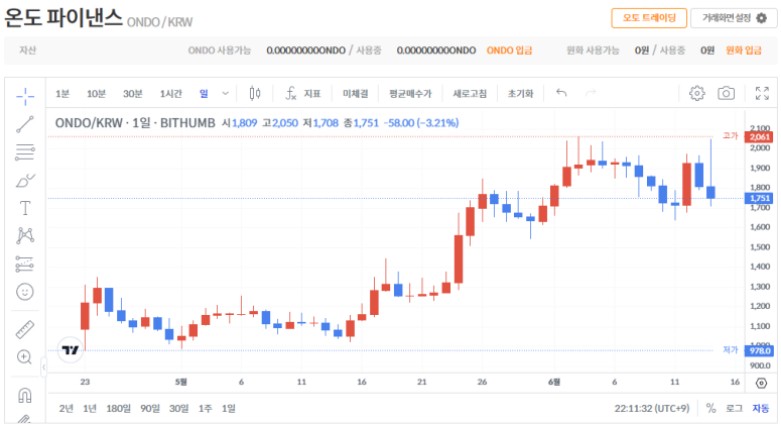Set date range to 2년
The image size is (781, 425).
tap(66, 409)
